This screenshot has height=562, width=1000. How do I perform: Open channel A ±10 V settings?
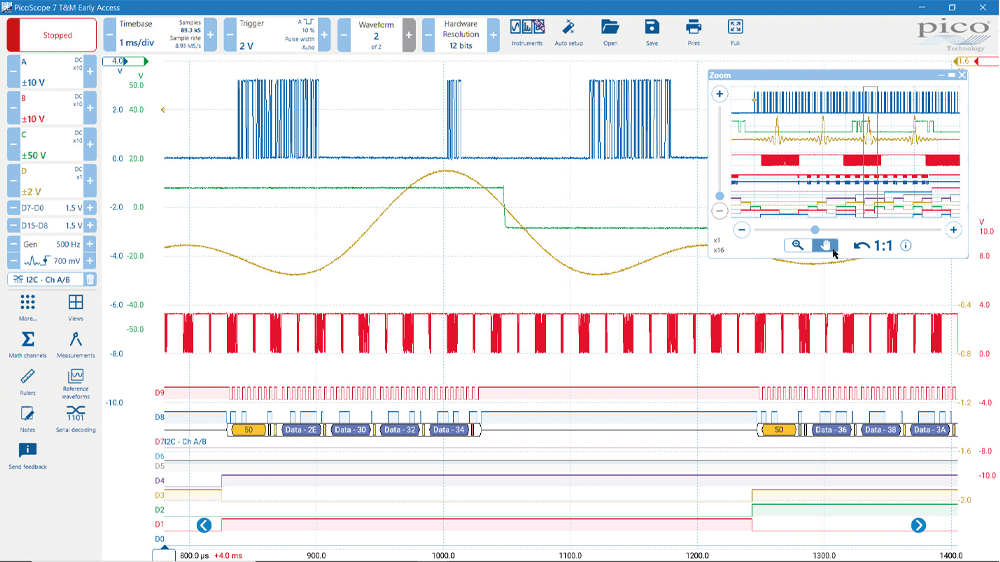(x=52, y=71)
